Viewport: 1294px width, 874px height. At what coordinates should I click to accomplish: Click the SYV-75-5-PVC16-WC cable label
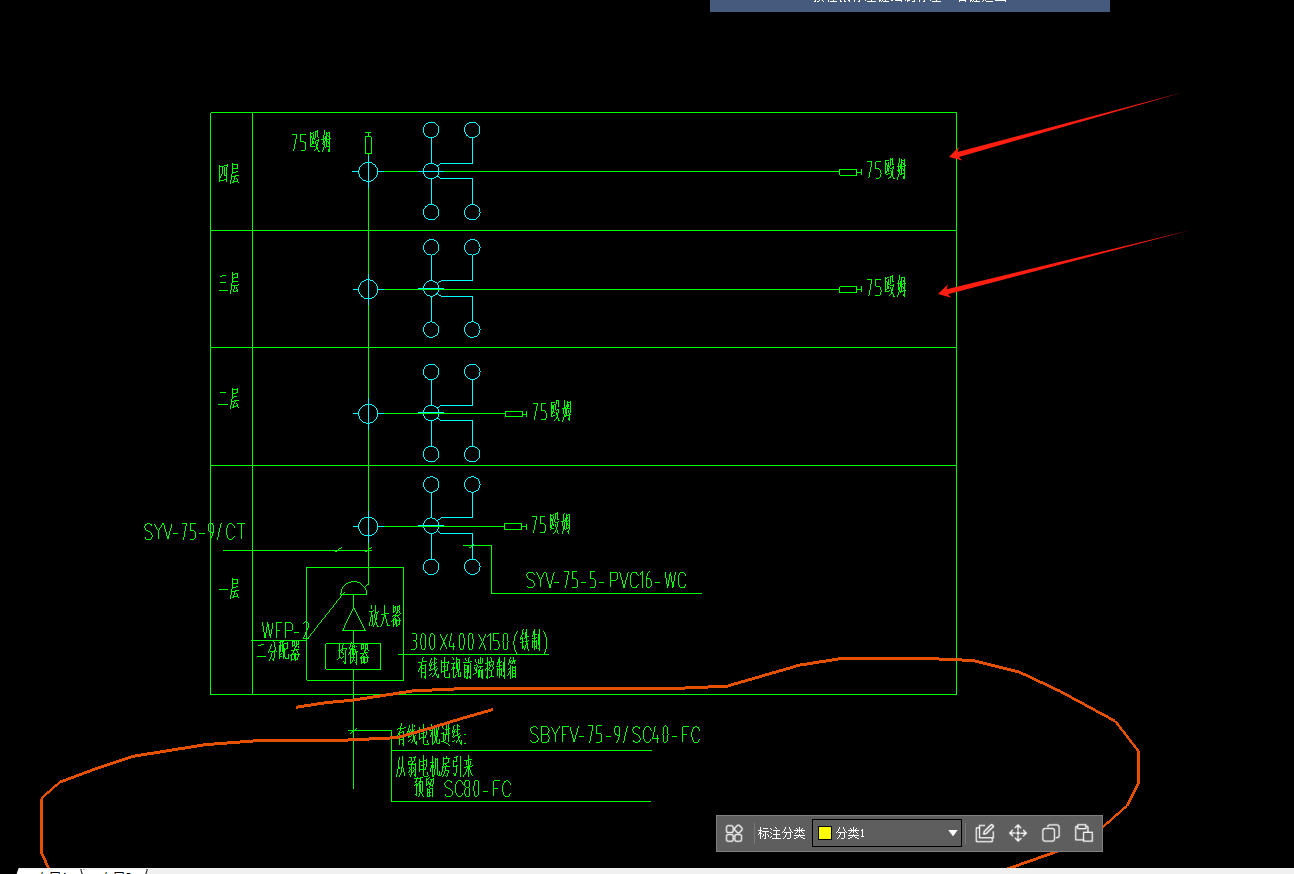tap(606, 580)
